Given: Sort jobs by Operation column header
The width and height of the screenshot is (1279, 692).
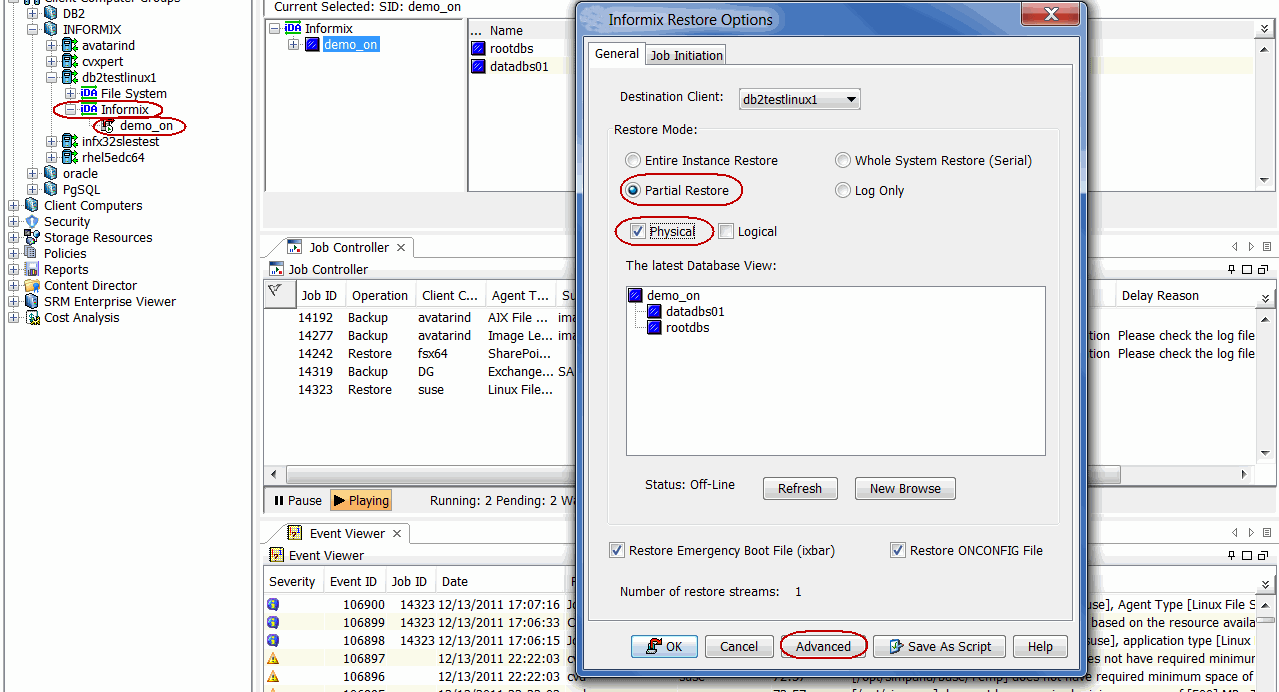Looking at the screenshot, I should coord(379,295).
